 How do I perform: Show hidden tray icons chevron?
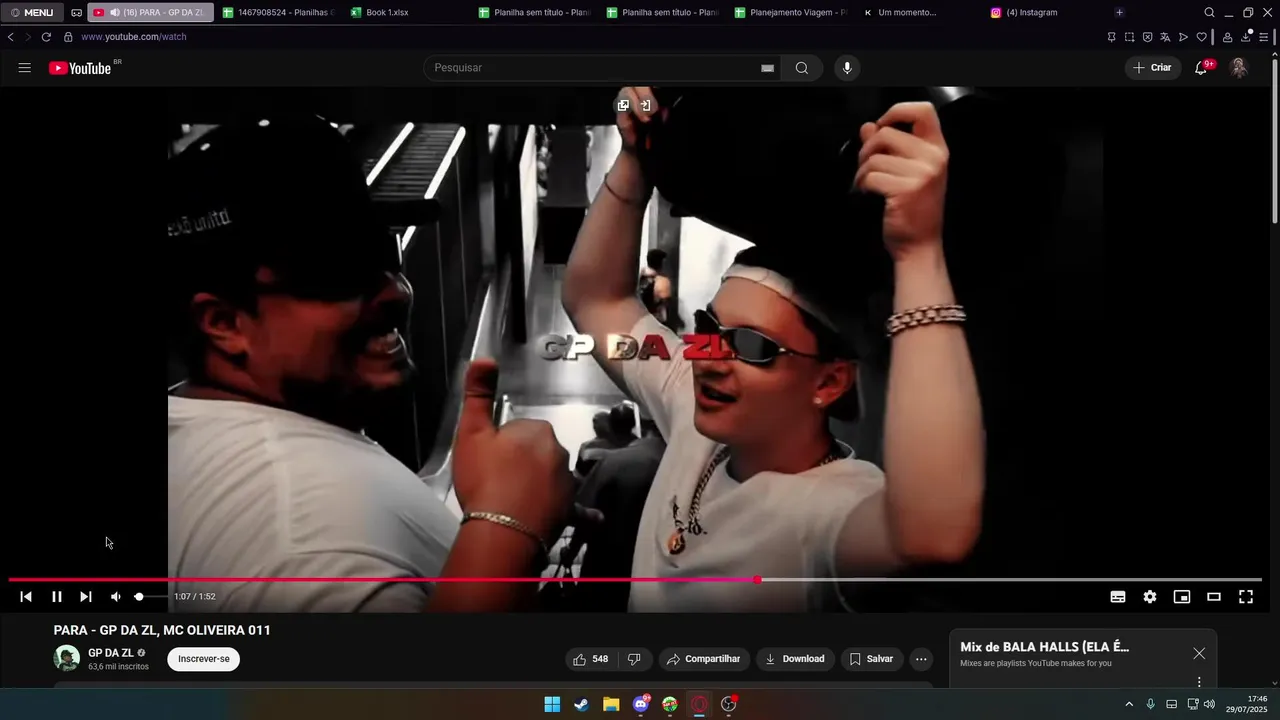(1129, 704)
